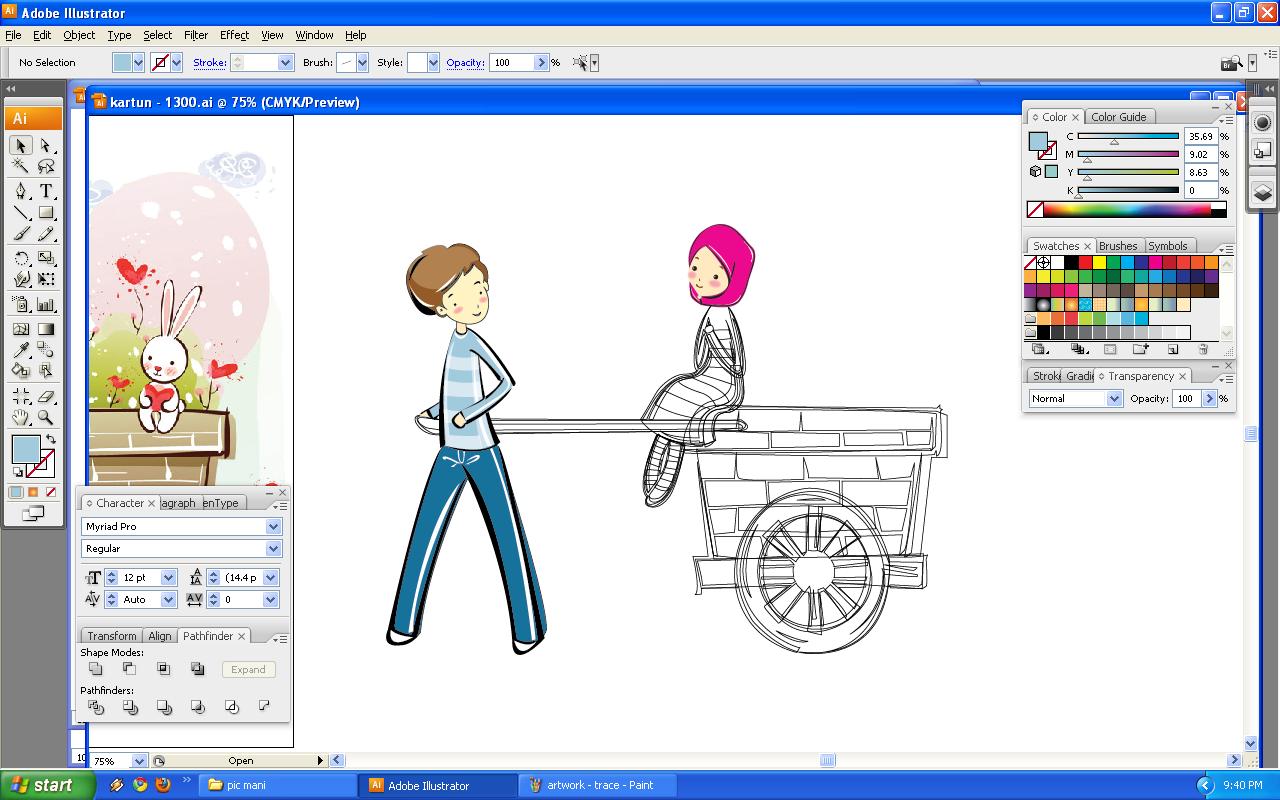Click the Opacity link in control bar
Screen dimensions: 1280x800
(x=465, y=62)
